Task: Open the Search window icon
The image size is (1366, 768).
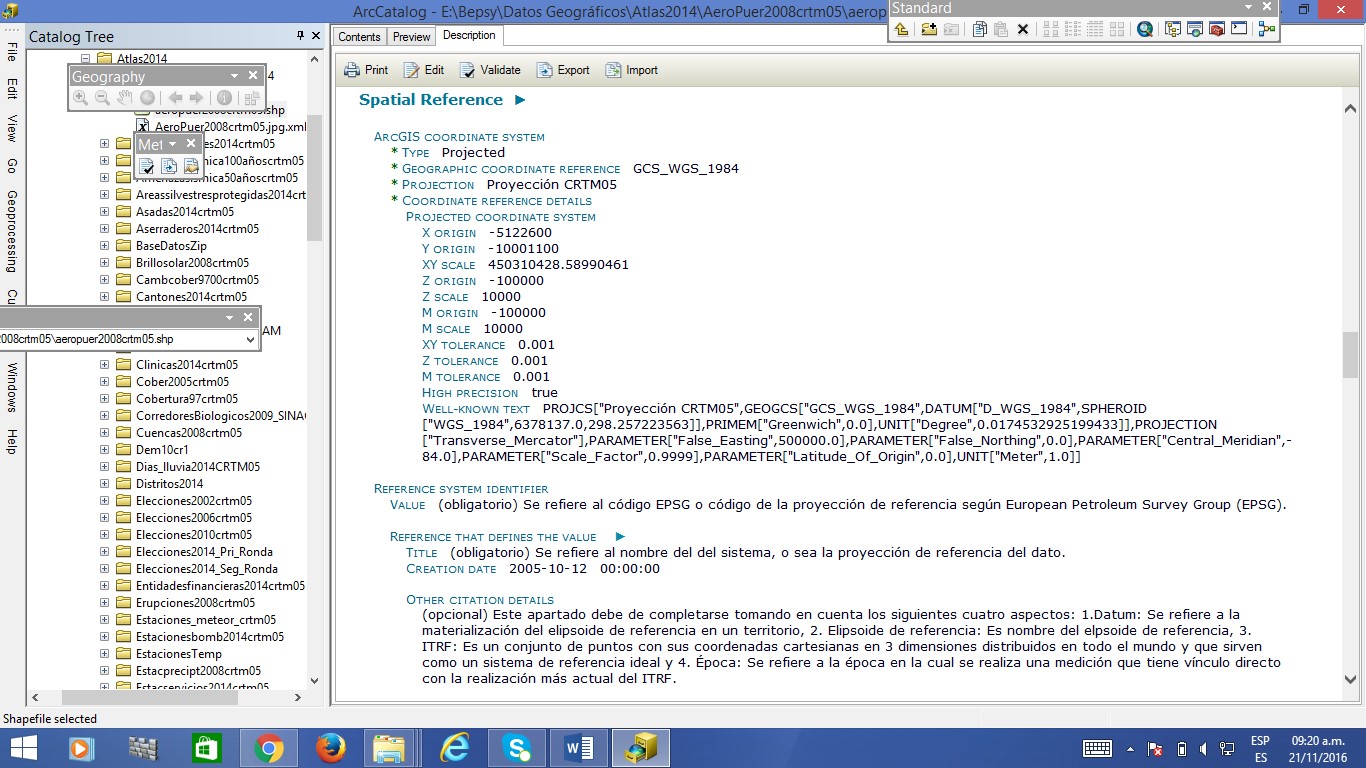Action: pyautogui.click(x=1145, y=29)
